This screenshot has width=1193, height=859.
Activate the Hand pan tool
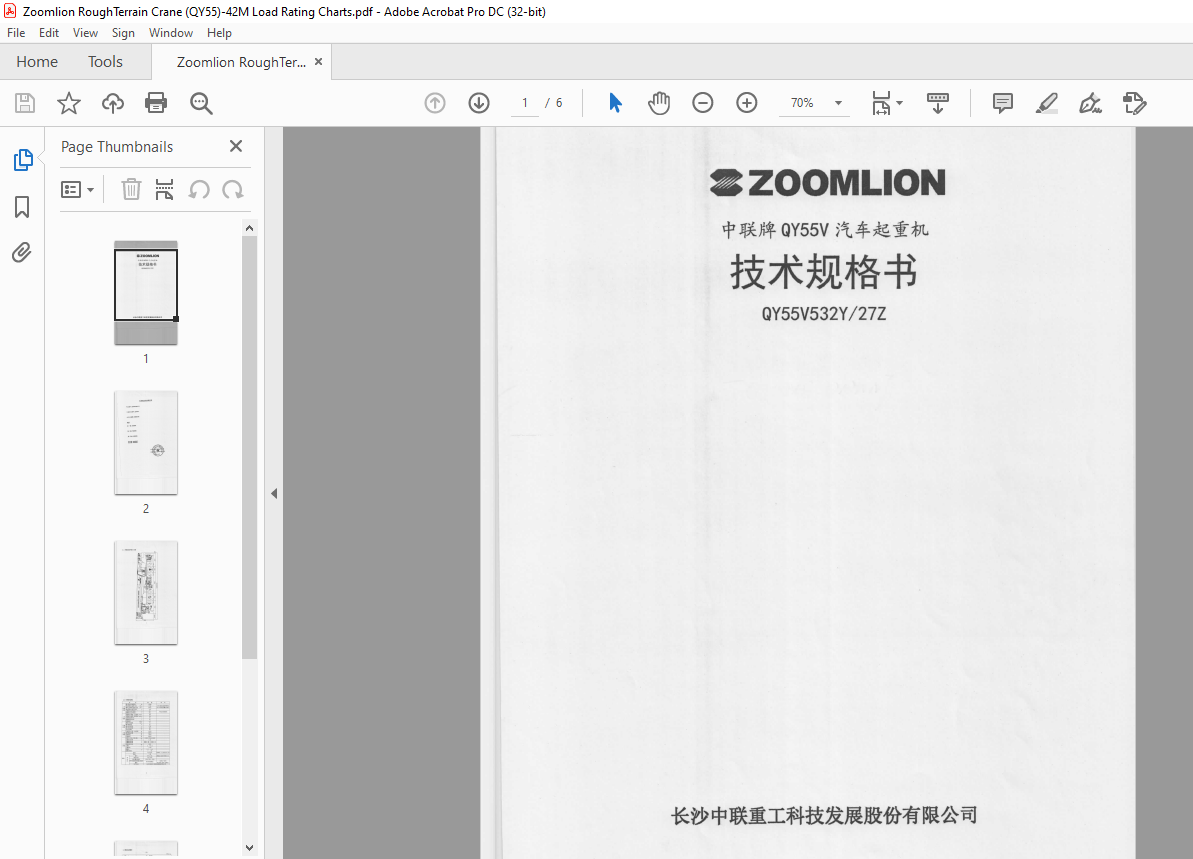pos(659,103)
